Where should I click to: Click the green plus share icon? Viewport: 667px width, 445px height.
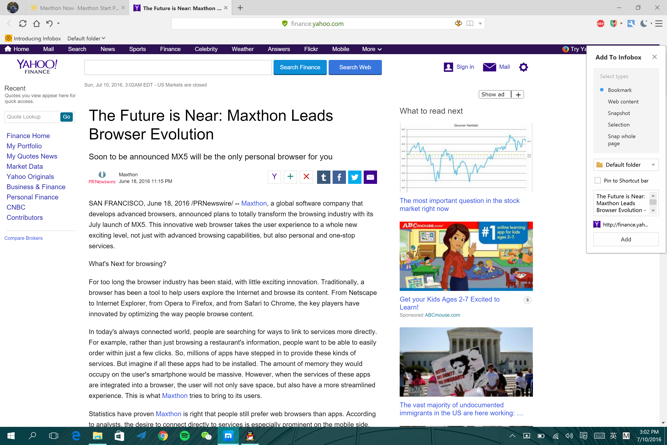click(x=290, y=177)
